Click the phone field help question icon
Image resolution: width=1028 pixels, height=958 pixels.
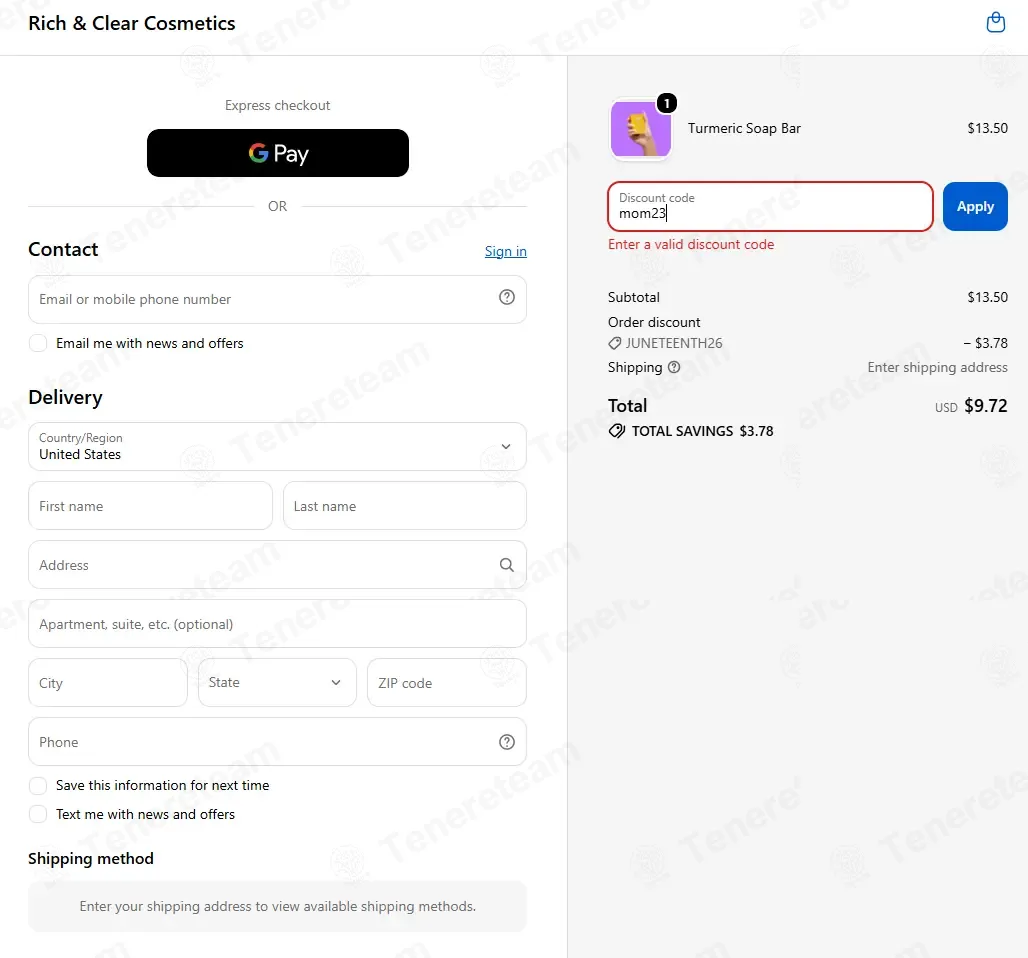click(x=506, y=742)
